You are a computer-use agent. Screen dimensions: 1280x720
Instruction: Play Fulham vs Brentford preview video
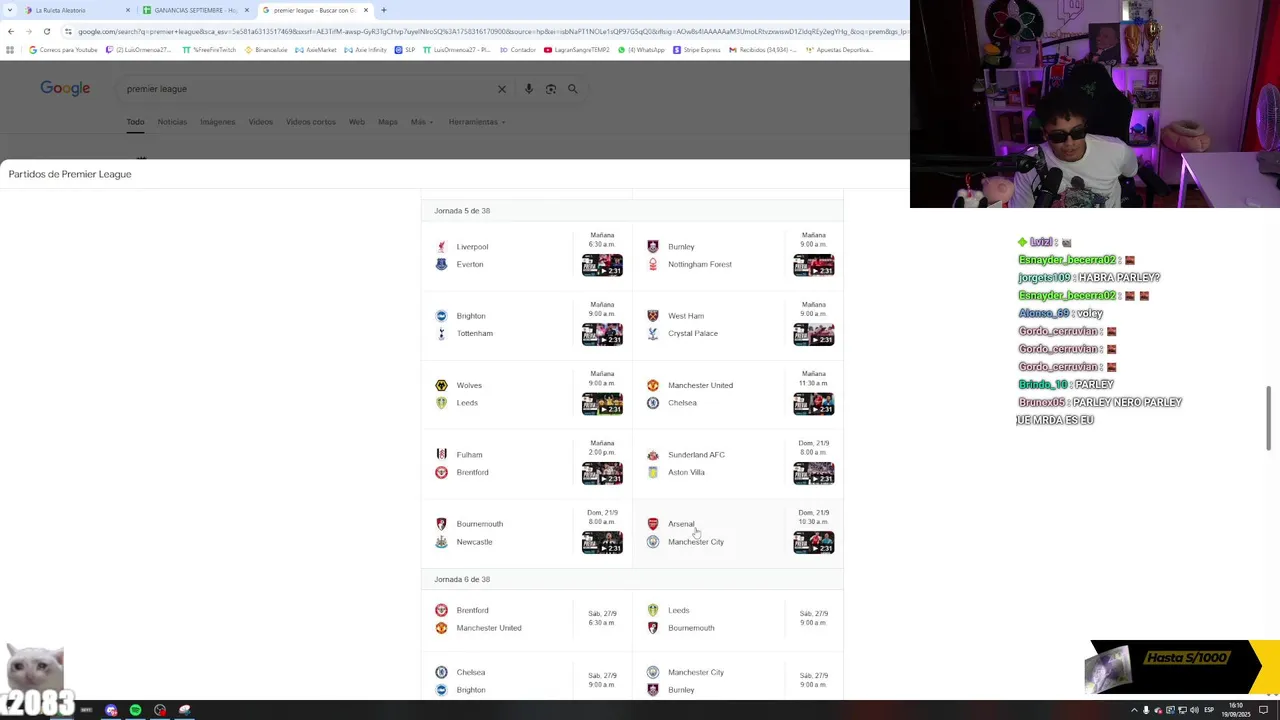(x=602, y=473)
